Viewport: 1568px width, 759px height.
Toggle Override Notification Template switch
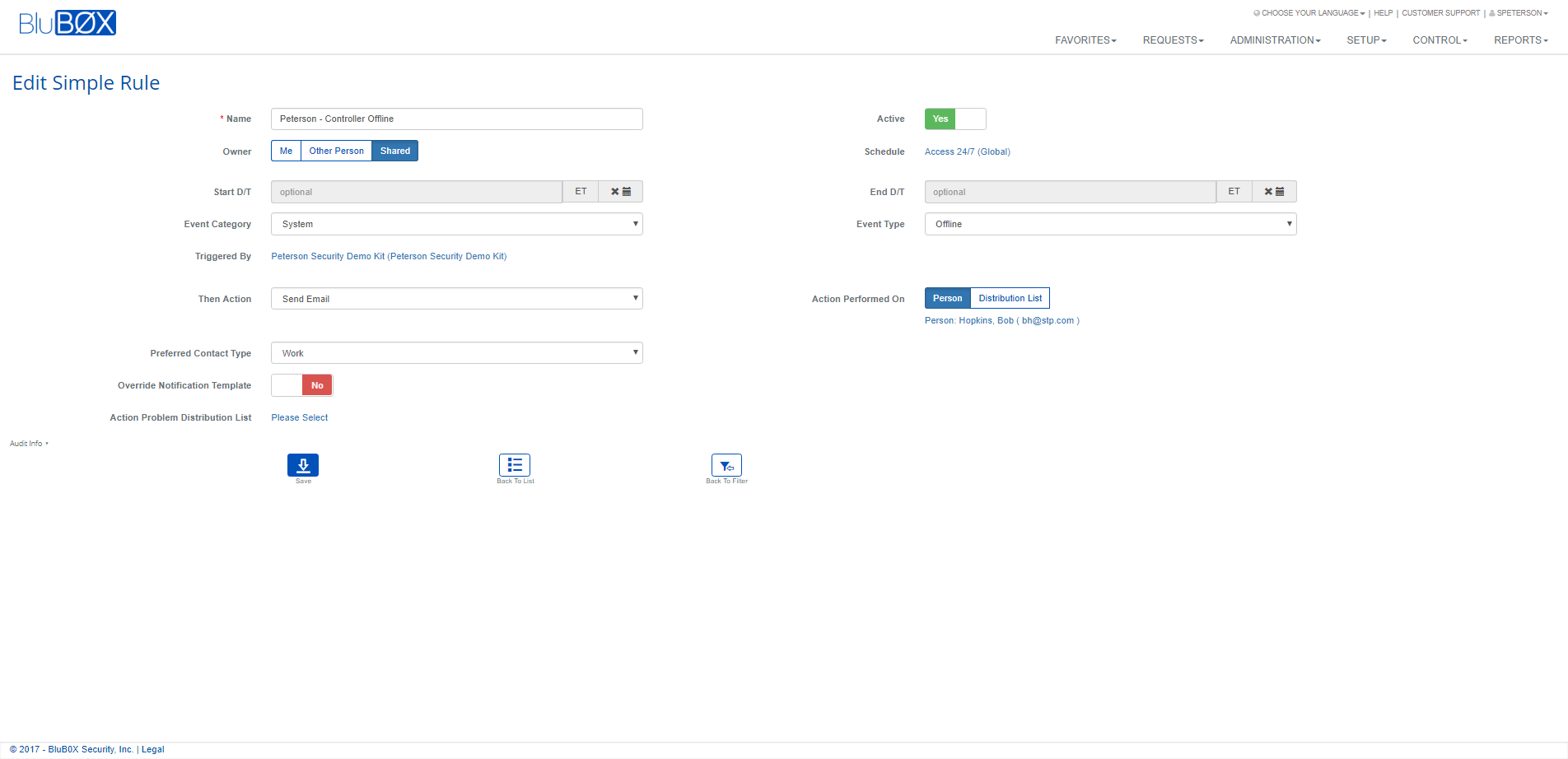click(301, 385)
